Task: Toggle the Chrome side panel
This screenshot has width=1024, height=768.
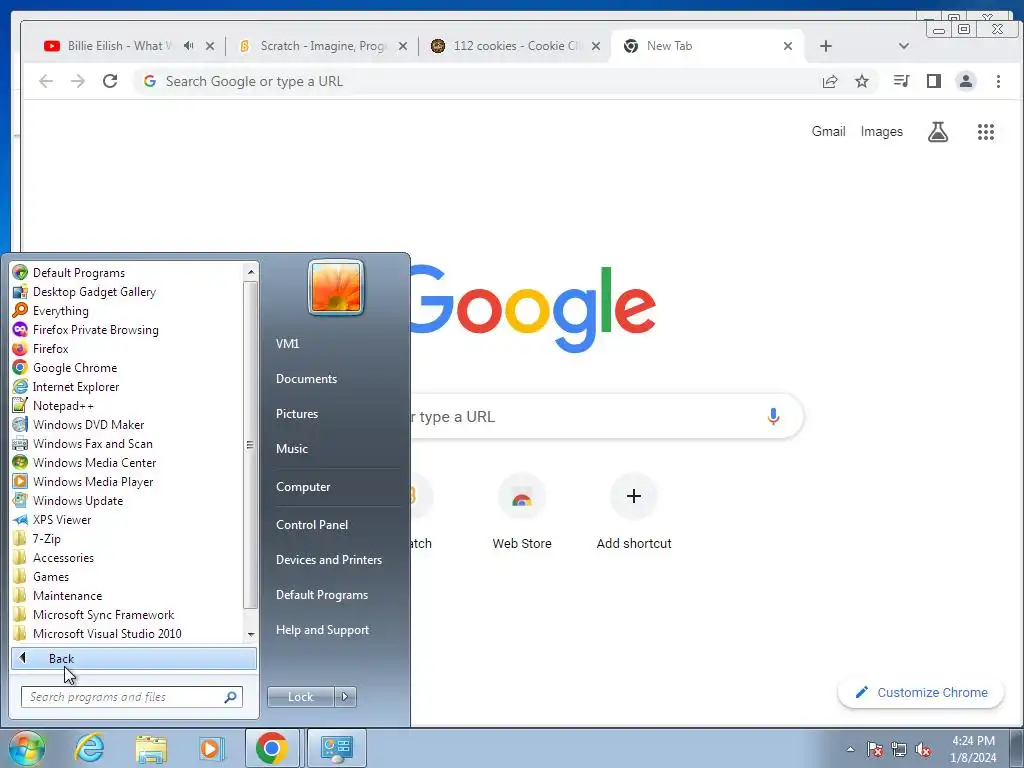Action: coord(934,81)
